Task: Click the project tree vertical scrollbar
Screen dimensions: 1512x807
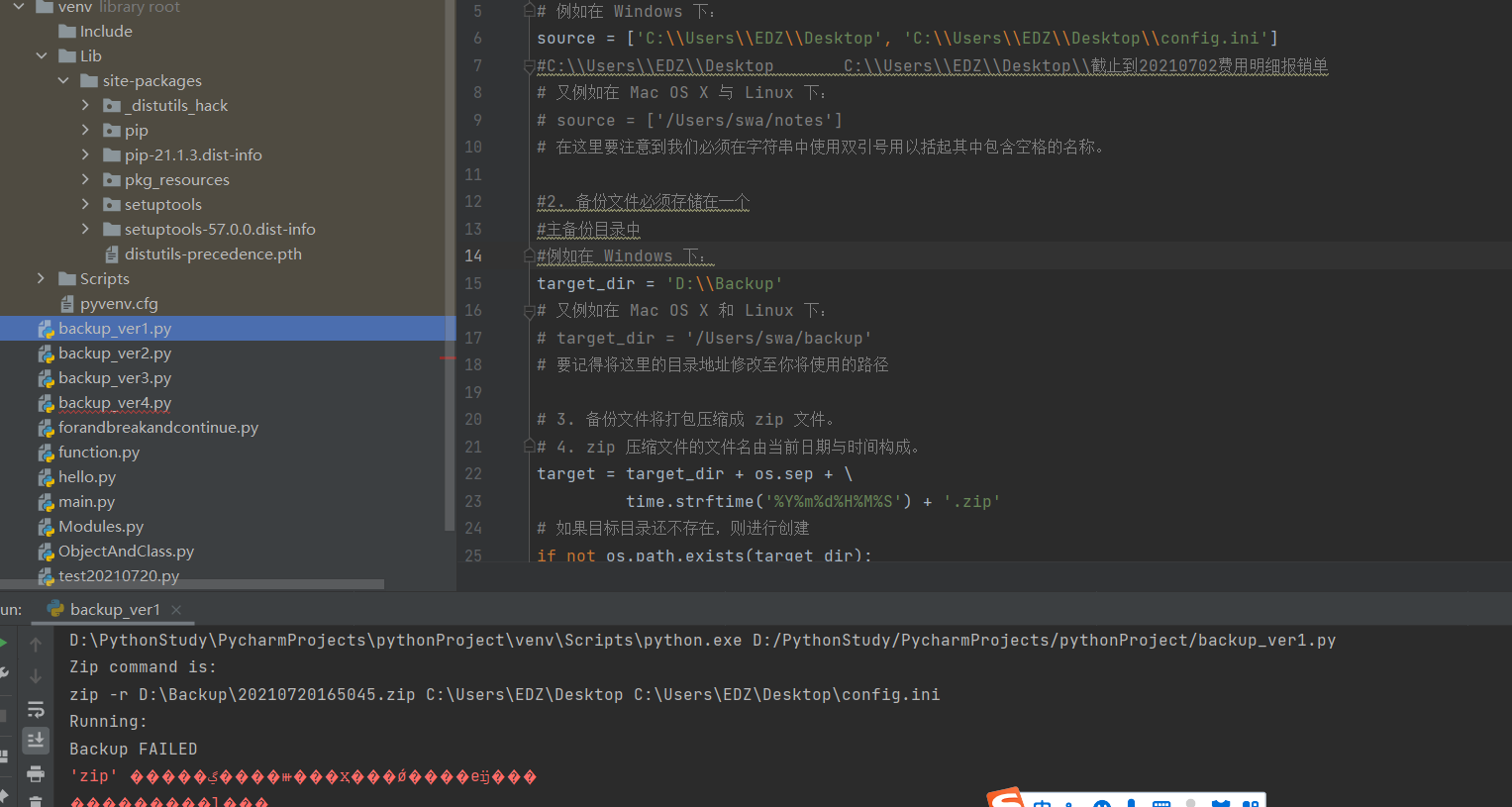Action: pyautogui.click(x=450, y=265)
